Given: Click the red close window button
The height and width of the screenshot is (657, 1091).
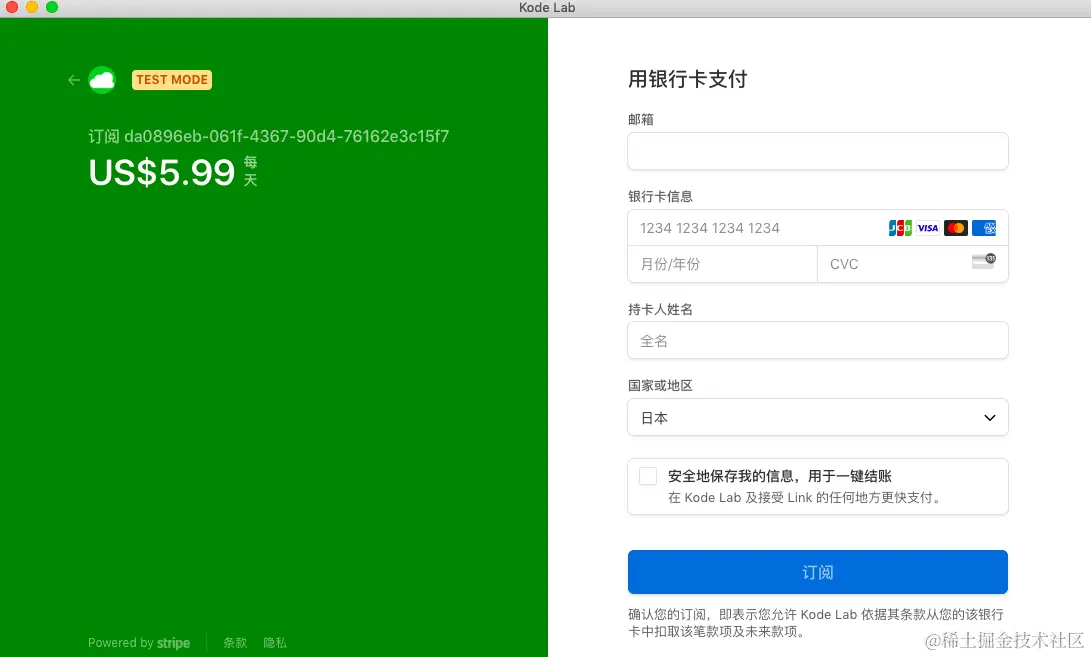Looking at the screenshot, I should 12,8.
